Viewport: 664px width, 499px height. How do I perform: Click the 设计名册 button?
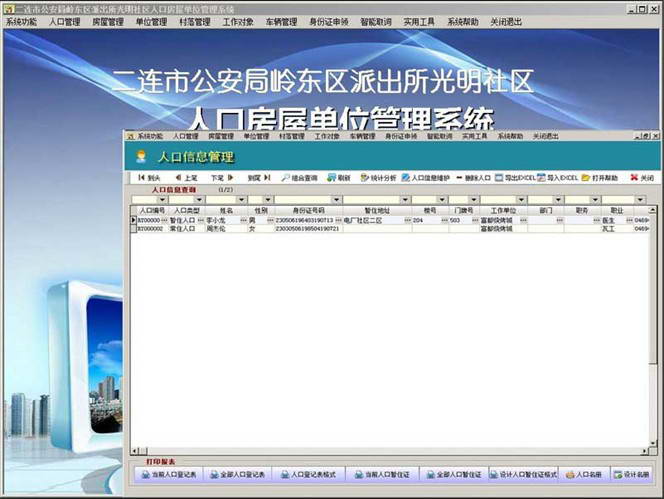point(631,474)
